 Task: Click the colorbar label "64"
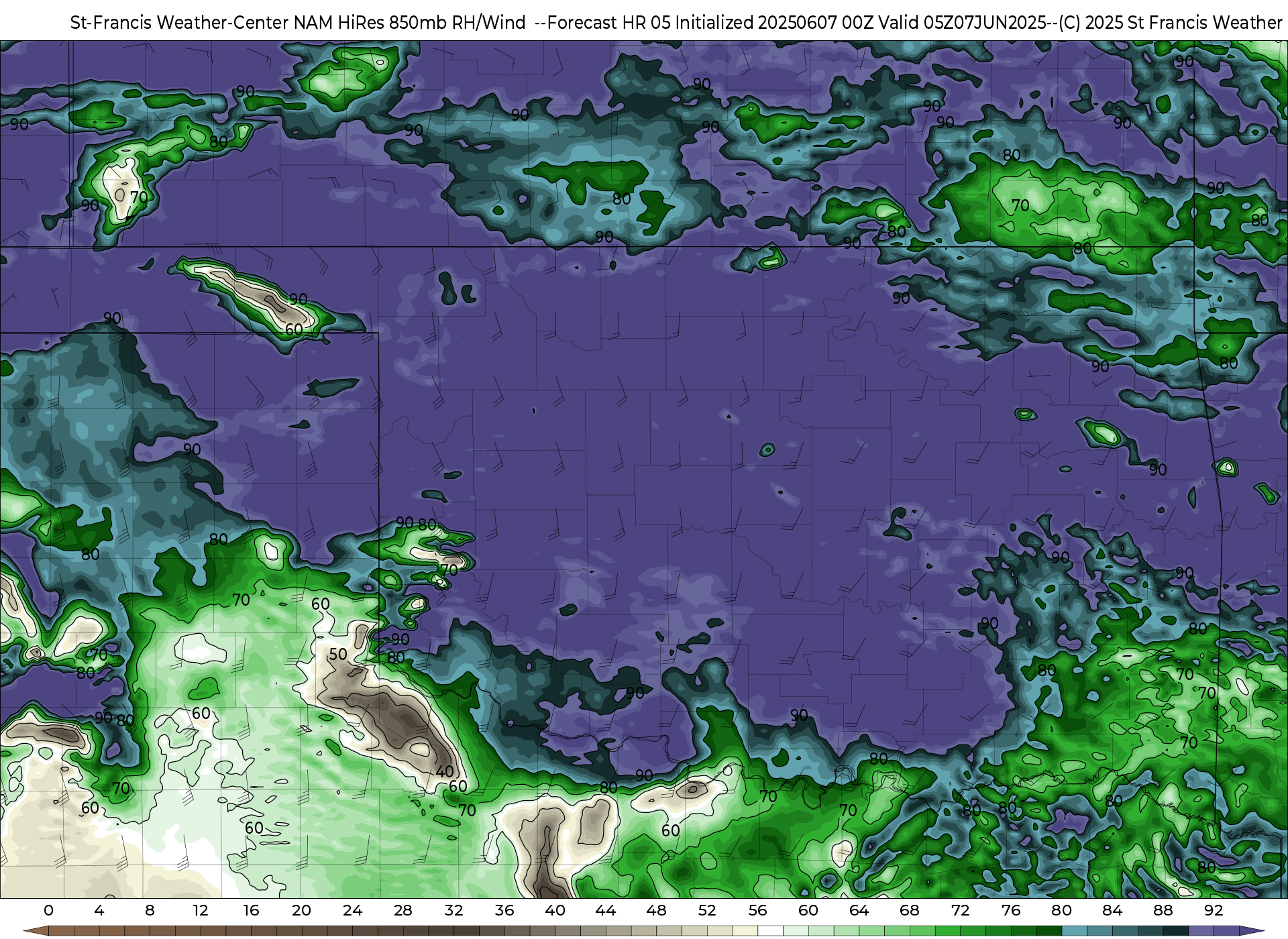[x=859, y=910]
